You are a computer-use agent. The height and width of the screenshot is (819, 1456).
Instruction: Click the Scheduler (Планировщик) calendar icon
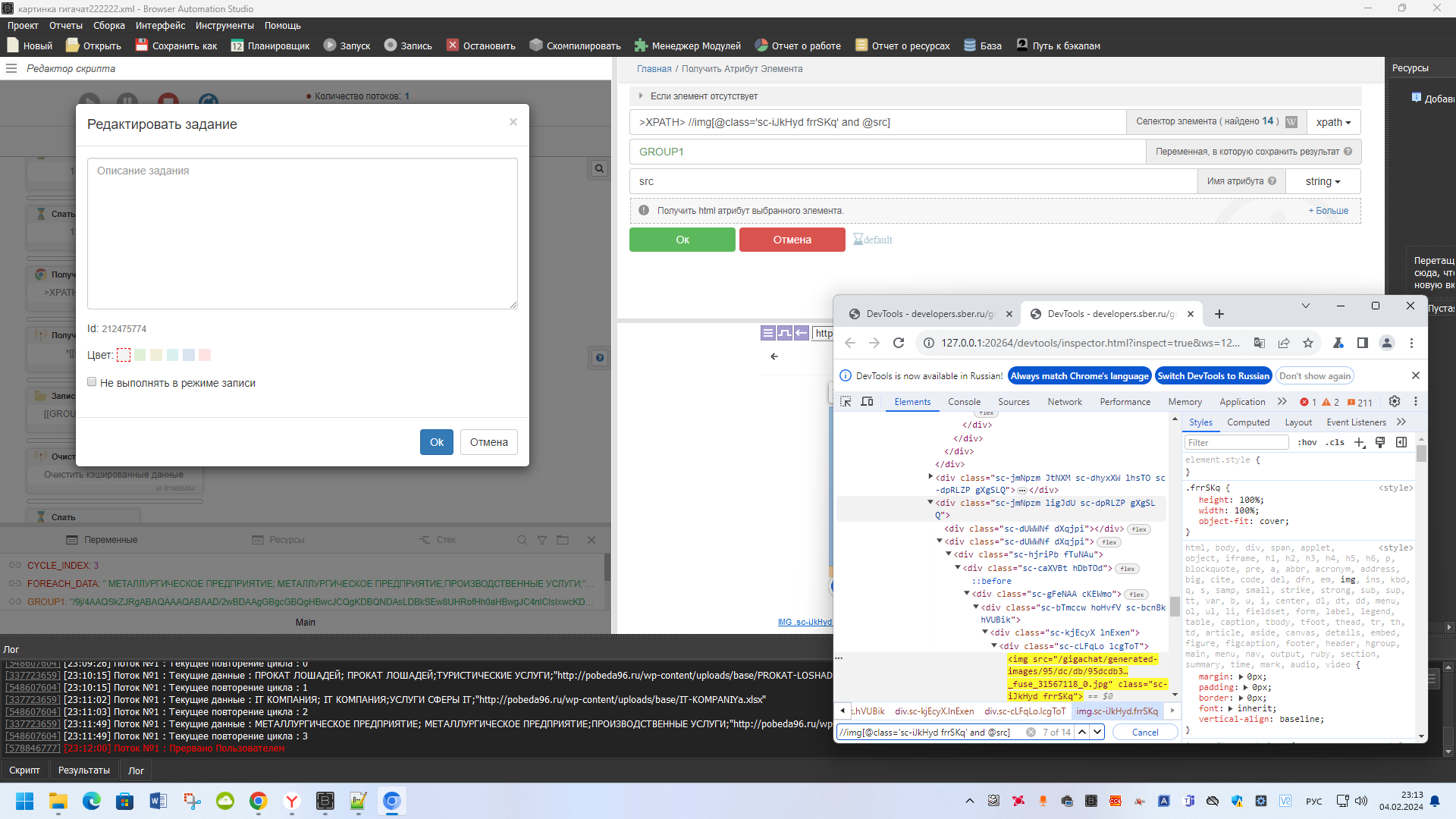237,45
